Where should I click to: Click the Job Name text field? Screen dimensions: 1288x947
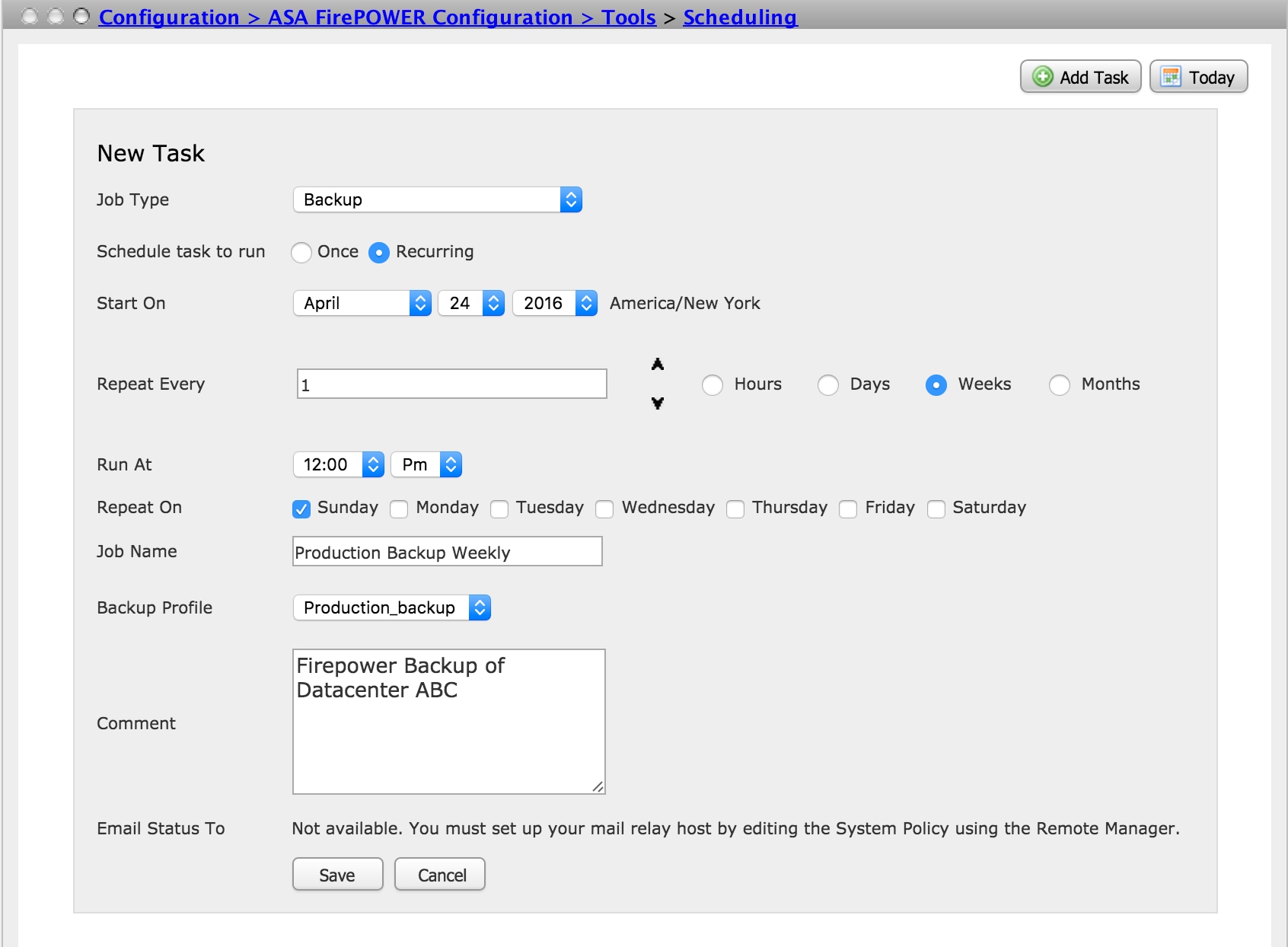click(x=448, y=551)
